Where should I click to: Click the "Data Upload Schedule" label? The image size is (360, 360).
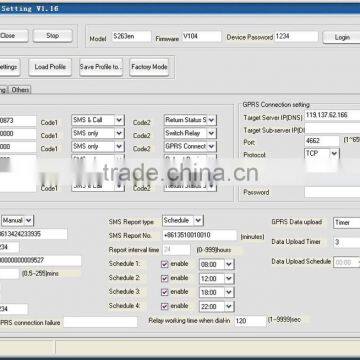point(301,262)
